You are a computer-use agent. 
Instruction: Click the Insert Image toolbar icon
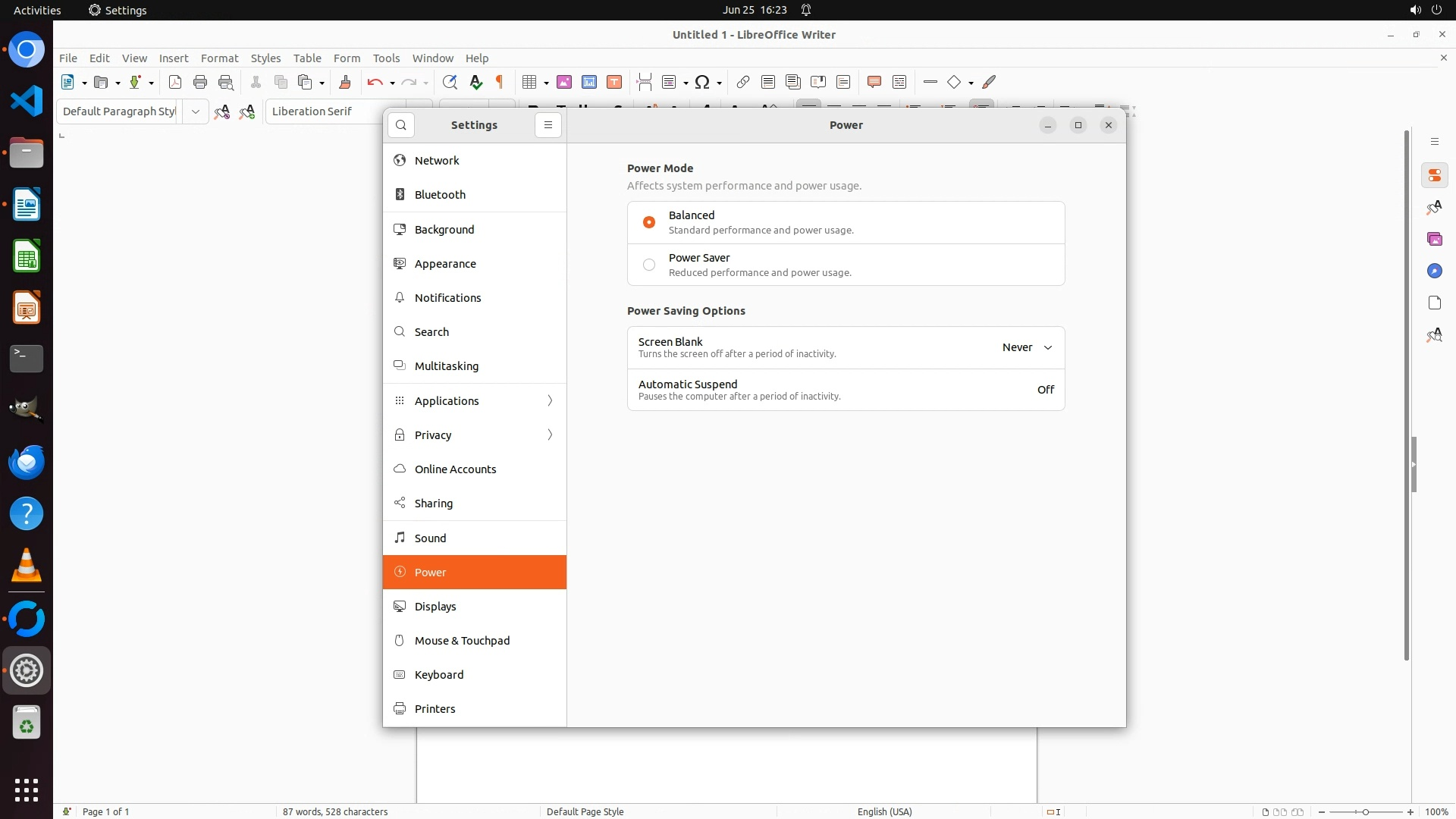(563, 82)
